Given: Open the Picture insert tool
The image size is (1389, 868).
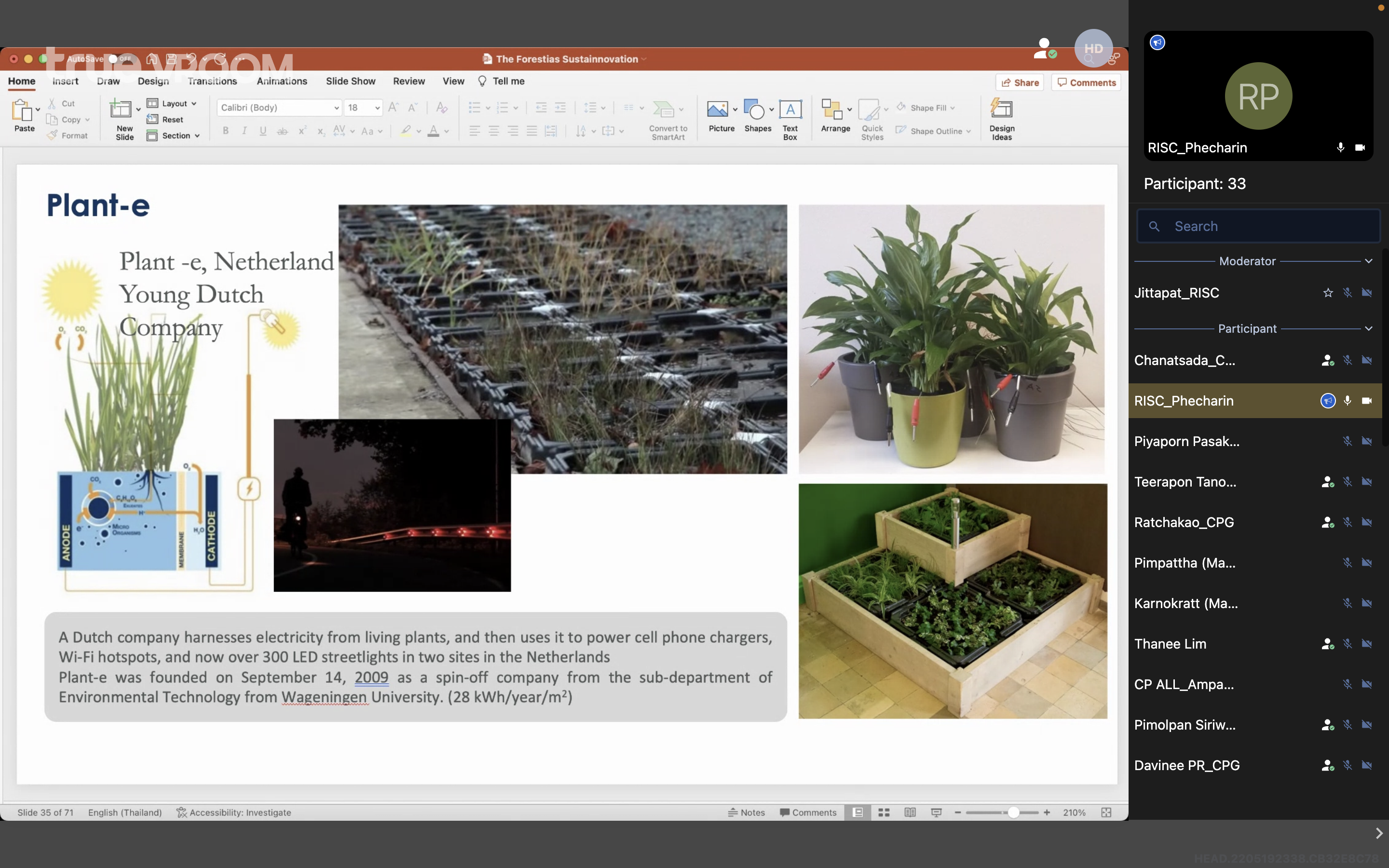Looking at the screenshot, I should [x=717, y=109].
